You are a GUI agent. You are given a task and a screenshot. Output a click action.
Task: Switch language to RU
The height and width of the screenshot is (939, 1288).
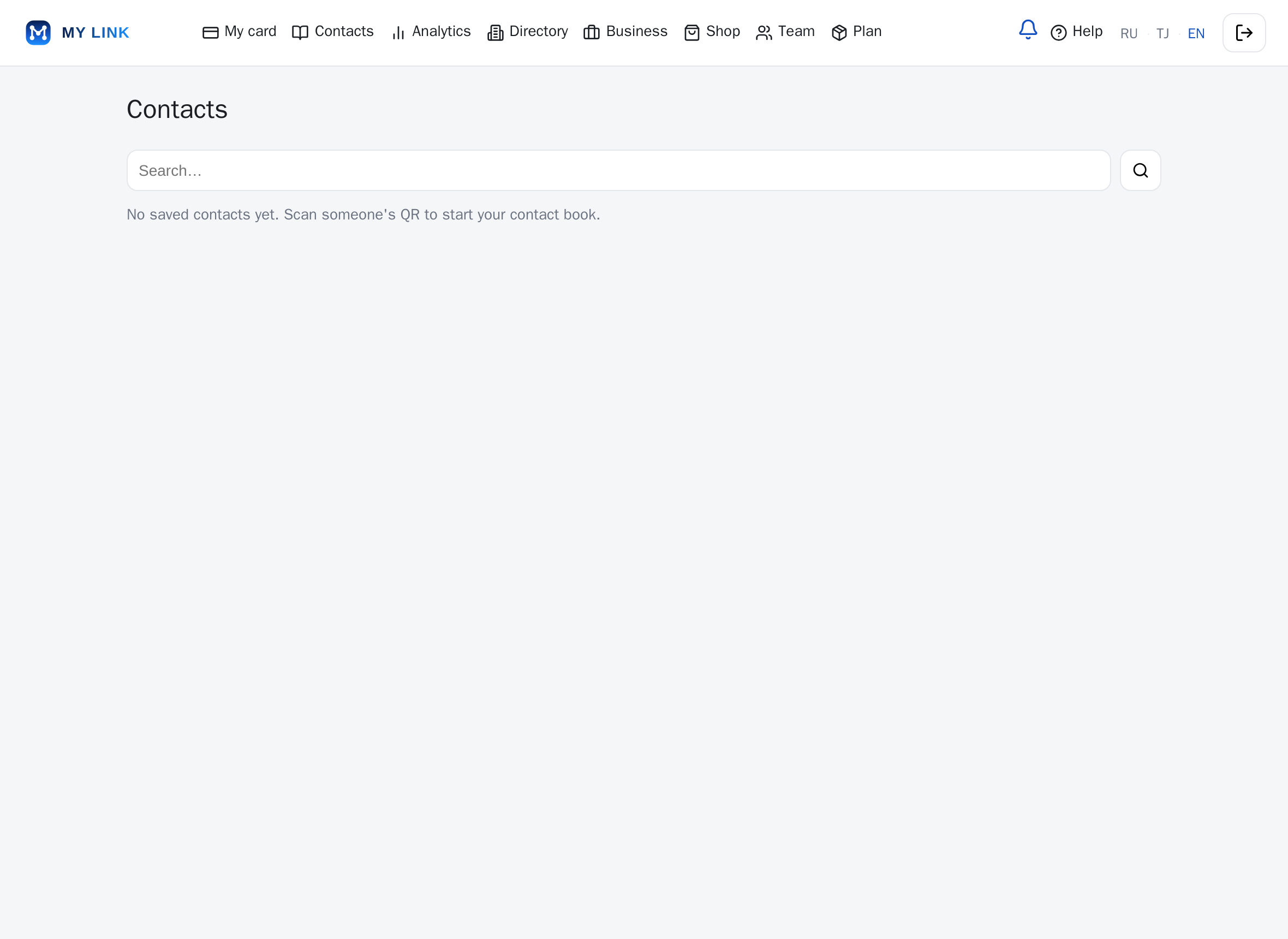(1129, 33)
